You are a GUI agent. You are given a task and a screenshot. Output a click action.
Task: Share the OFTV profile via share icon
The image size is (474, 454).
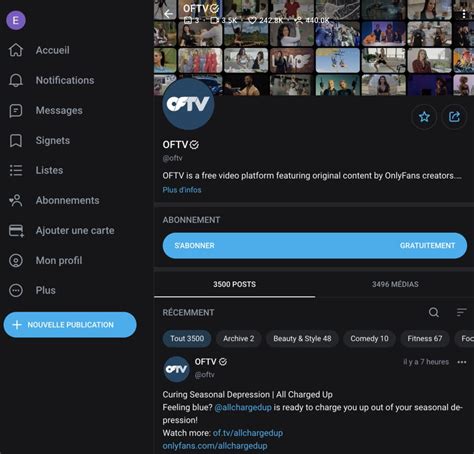(x=454, y=117)
